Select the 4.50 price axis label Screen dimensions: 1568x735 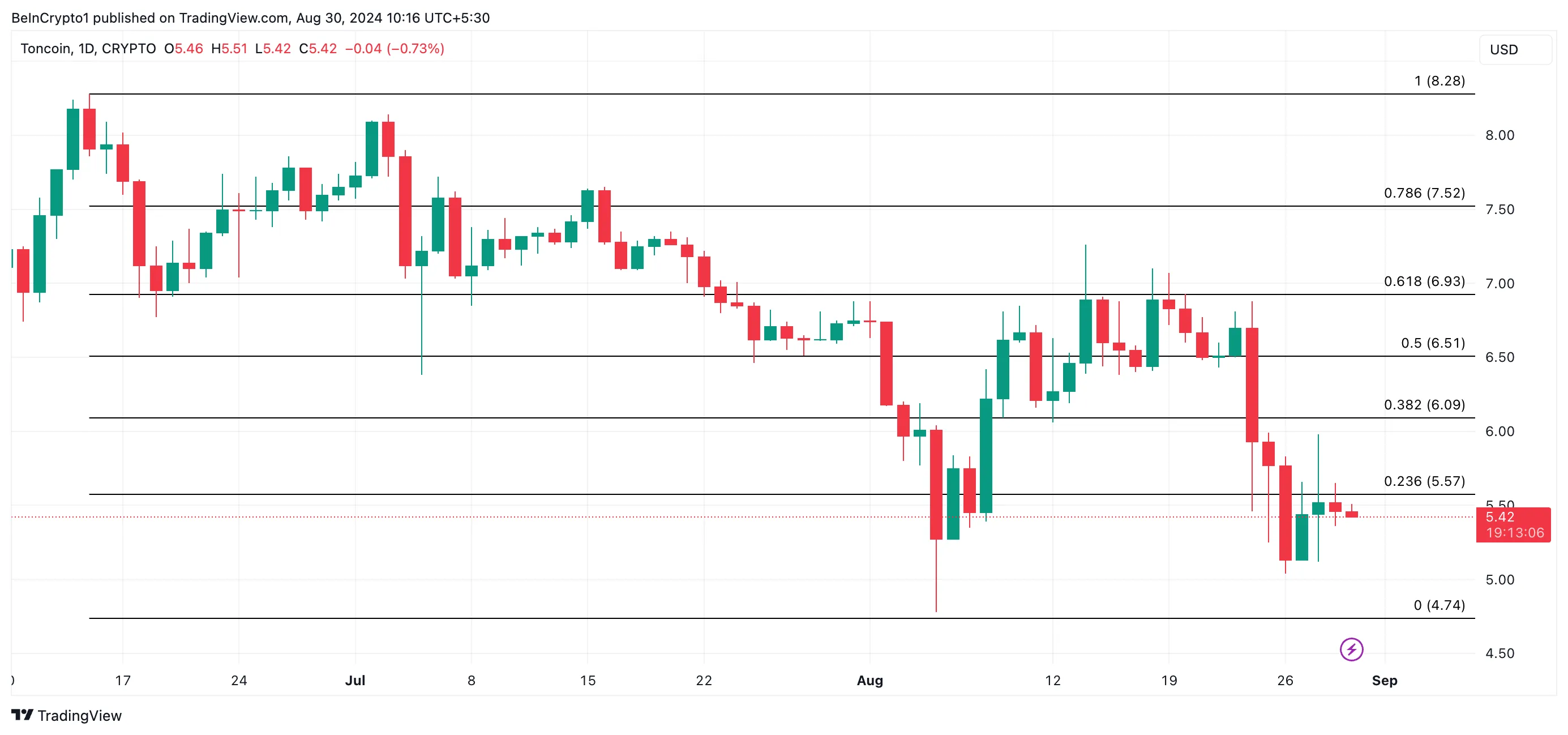point(1499,653)
